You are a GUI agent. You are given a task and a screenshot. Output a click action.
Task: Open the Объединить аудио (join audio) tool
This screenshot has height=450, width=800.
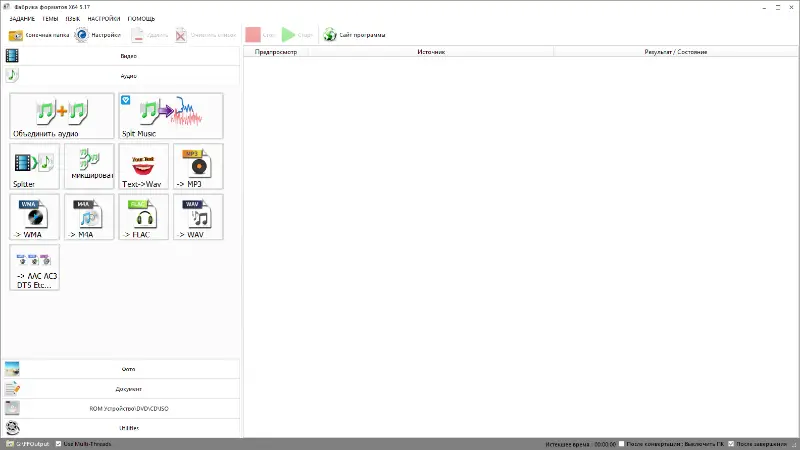pyautogui.click(x=62, y=116)
